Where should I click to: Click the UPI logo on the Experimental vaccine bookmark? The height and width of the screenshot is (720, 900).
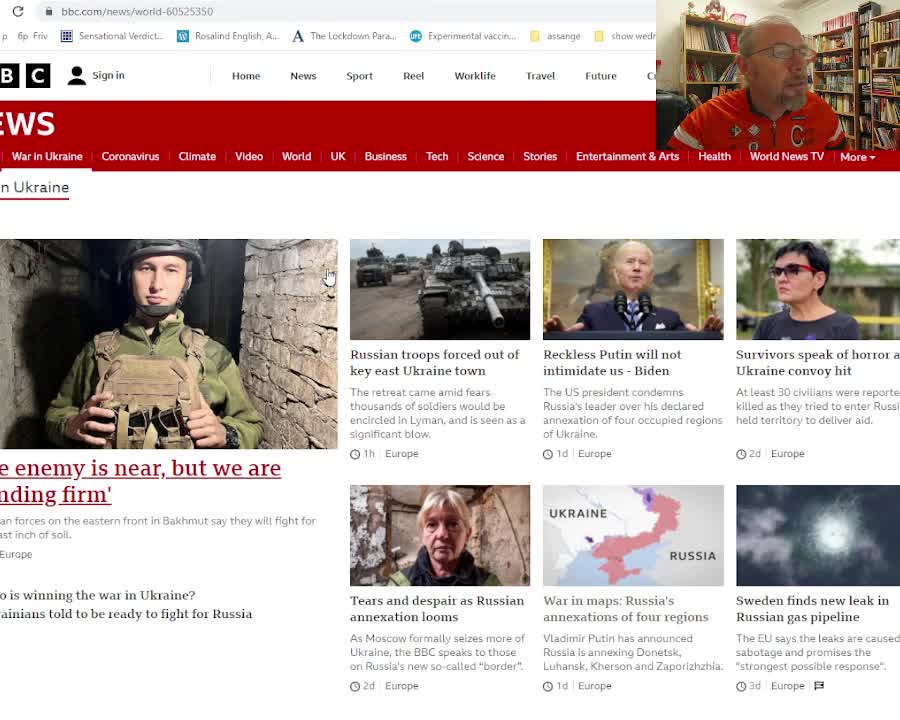415,36
